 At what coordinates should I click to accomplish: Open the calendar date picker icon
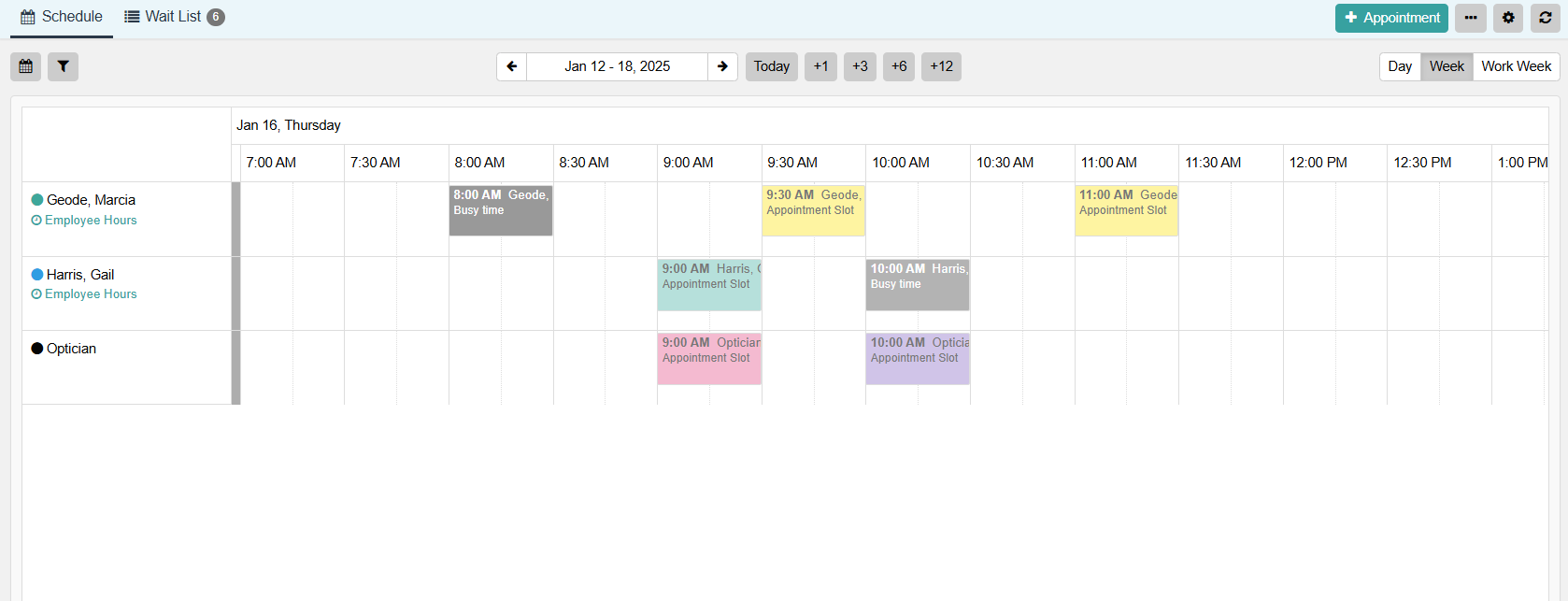(x=25, y=66)
